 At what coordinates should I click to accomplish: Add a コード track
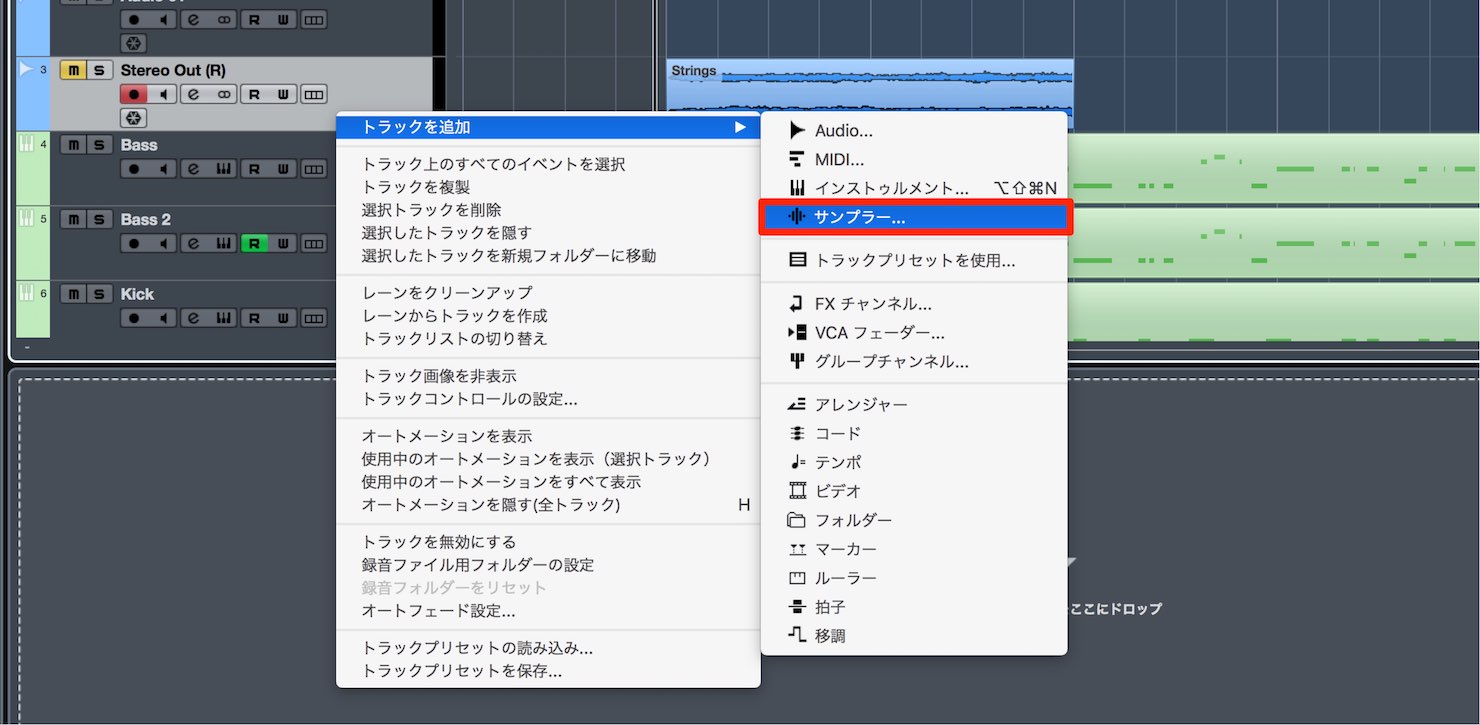coord(914,434)
